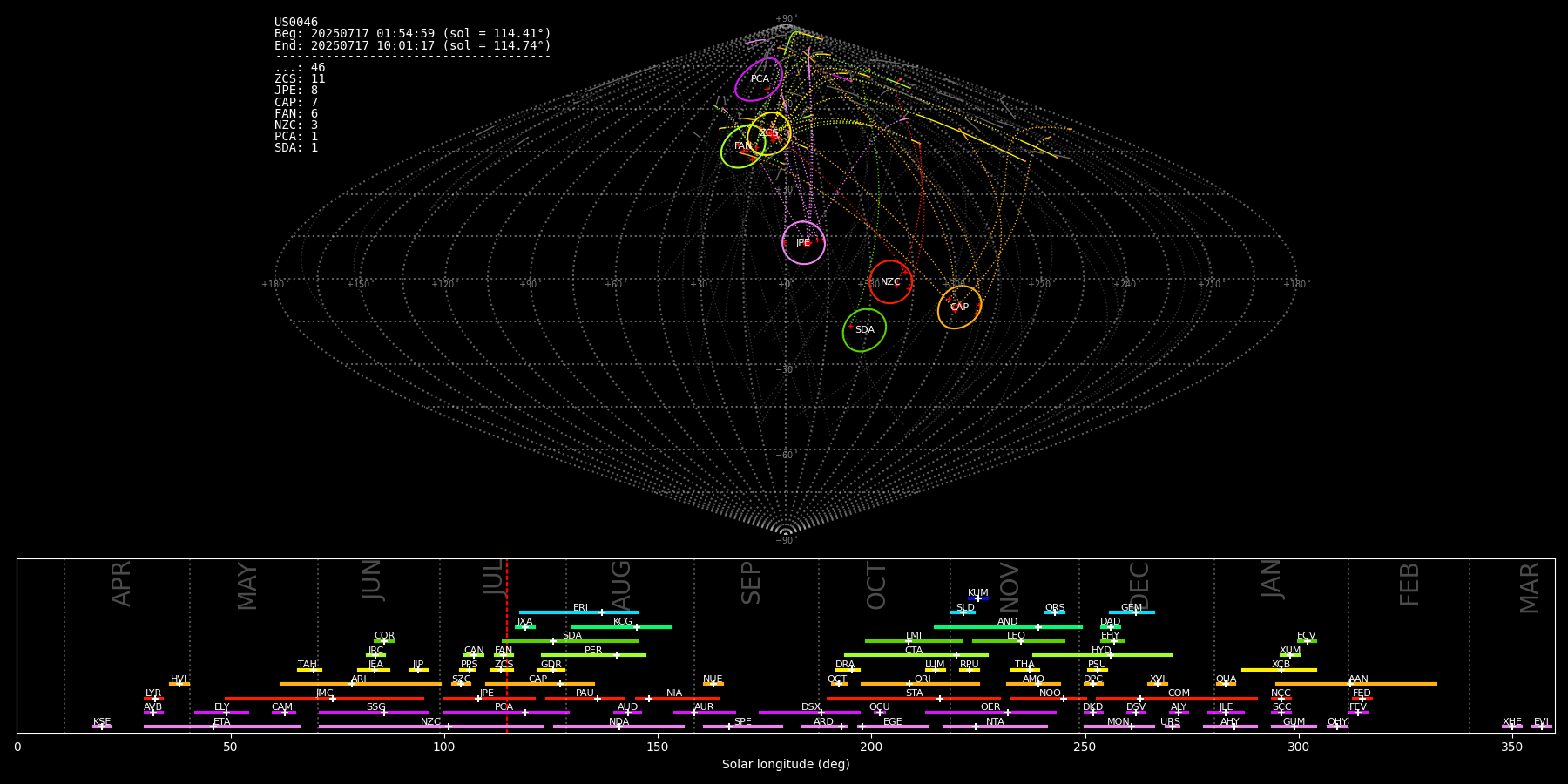Click the 'Solar longitude (deg)' axis label
The image size is (1568, 784).
[x=786, y=765]
